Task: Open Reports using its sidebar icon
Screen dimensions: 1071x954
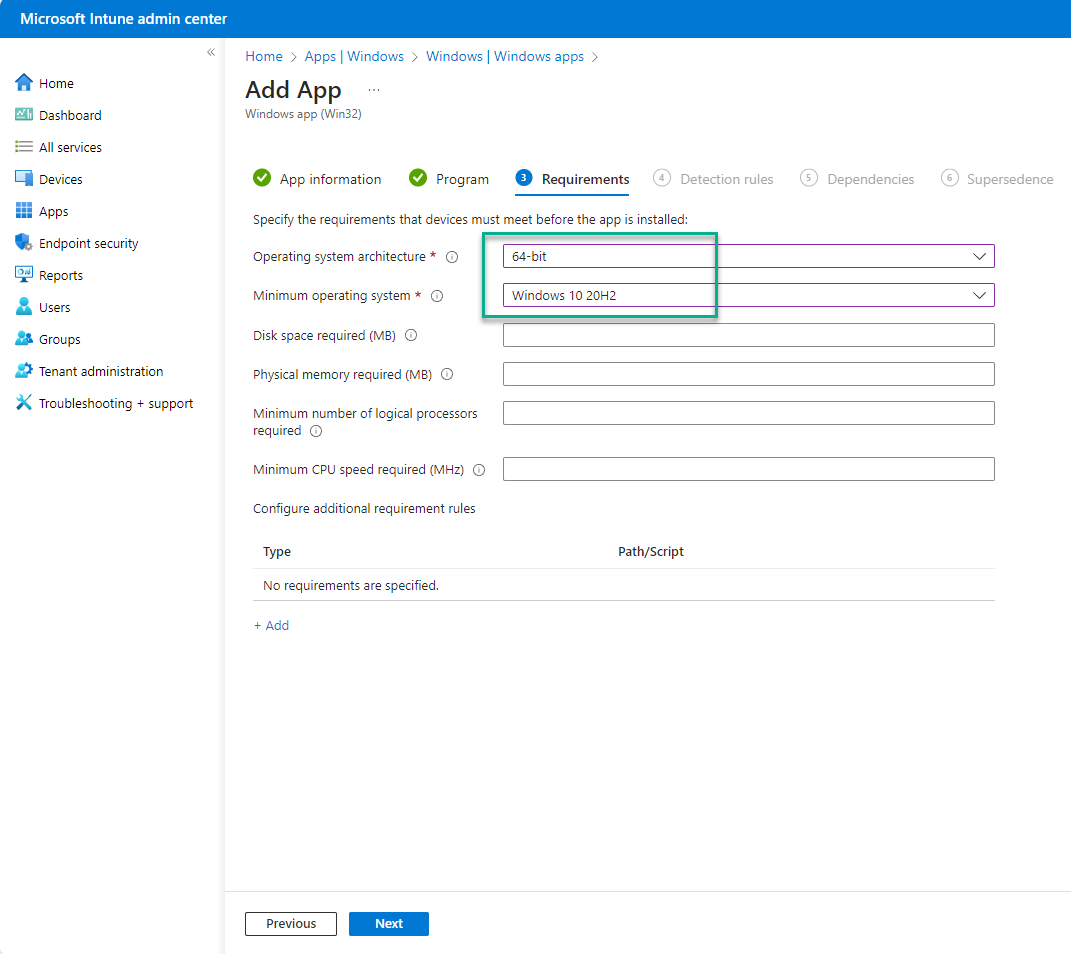Action: pyautogui.click(x=27, y=275)
